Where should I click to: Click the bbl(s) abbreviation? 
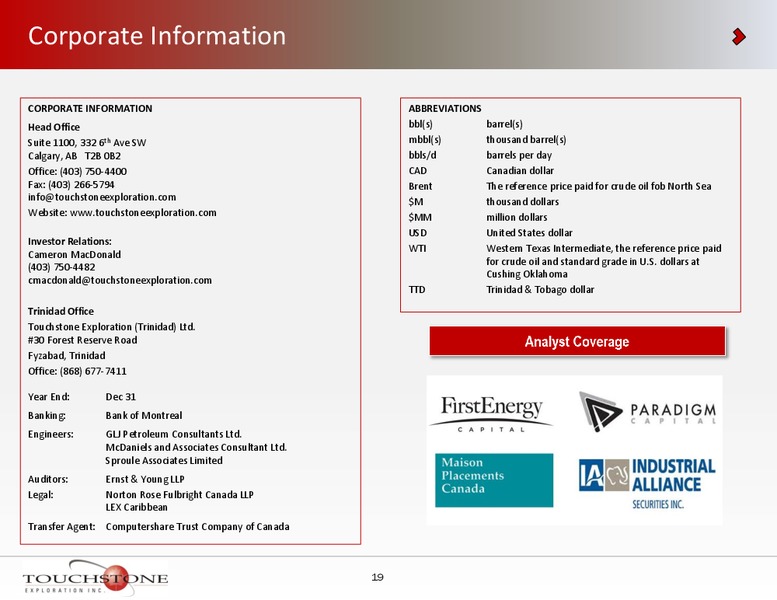pyautogui.click(x=421, y=124)
